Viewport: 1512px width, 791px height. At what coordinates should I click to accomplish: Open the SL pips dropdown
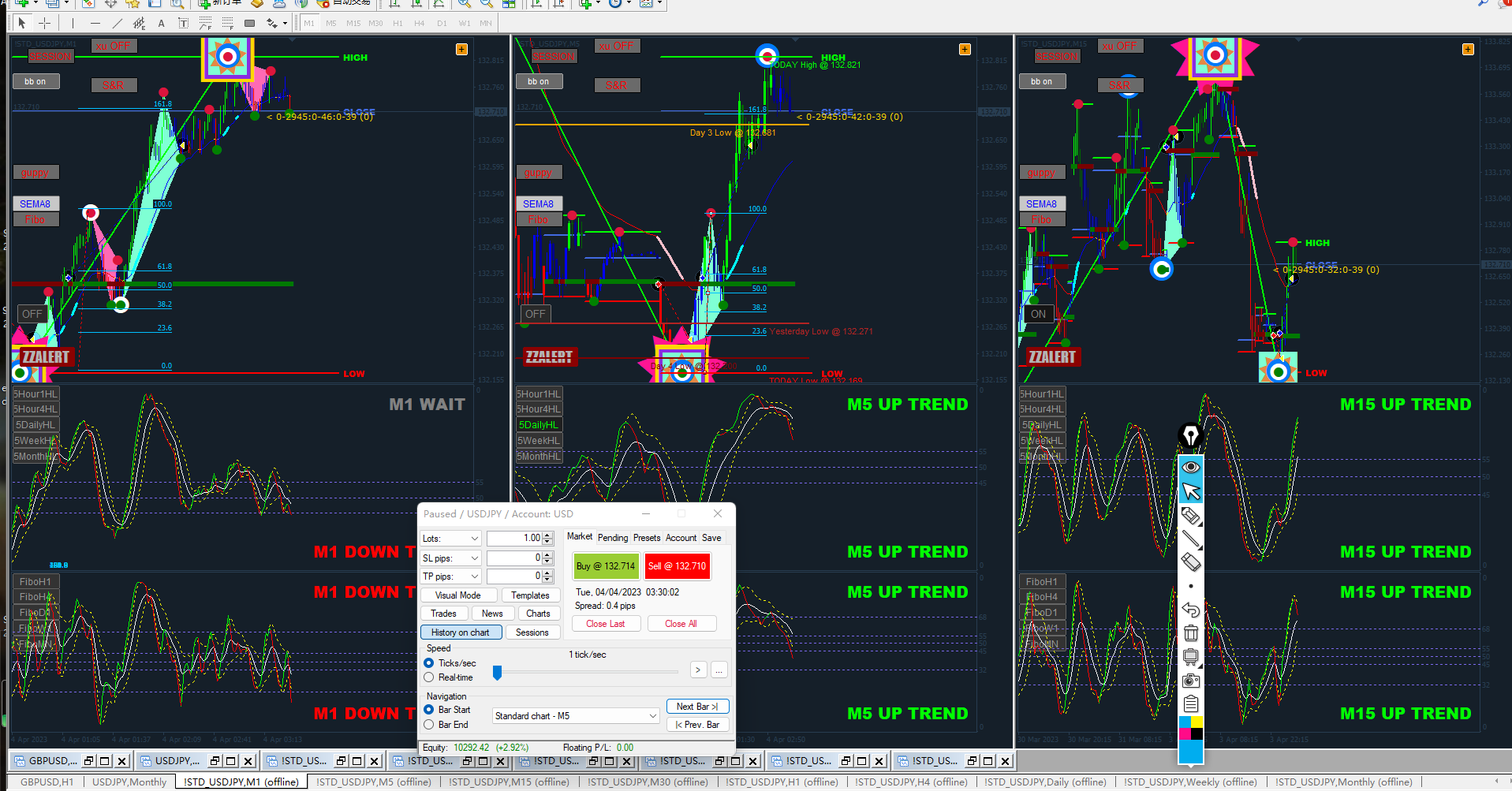click(451, 558)
